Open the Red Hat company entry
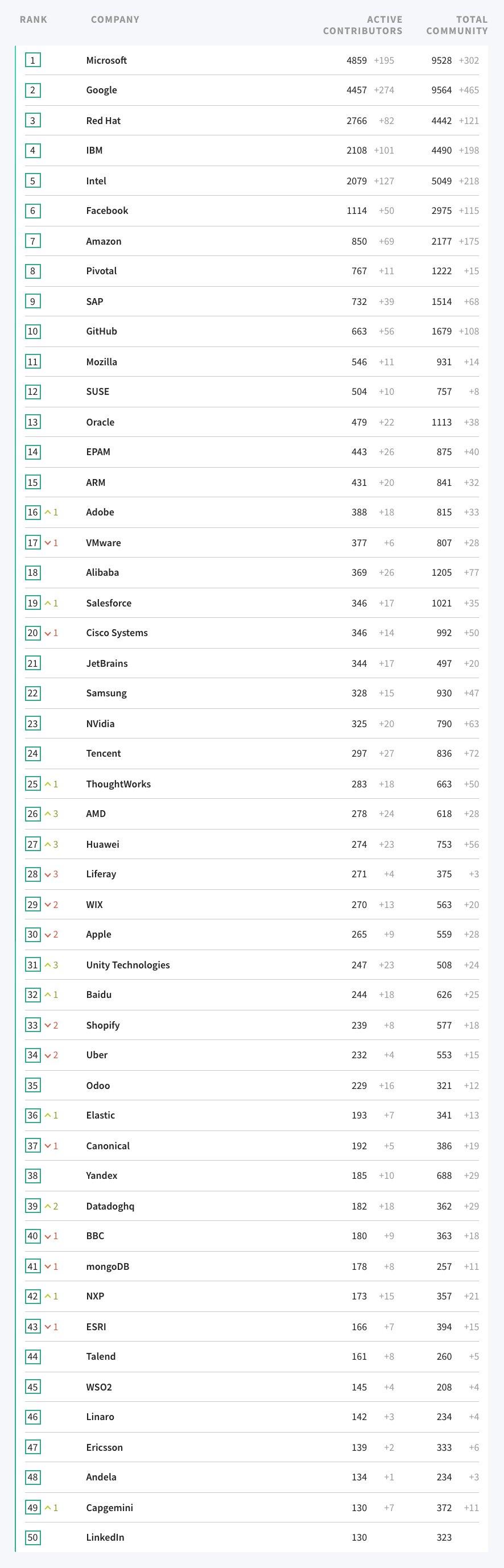The width and height of the screenshot is (504, 1568). 103,121
